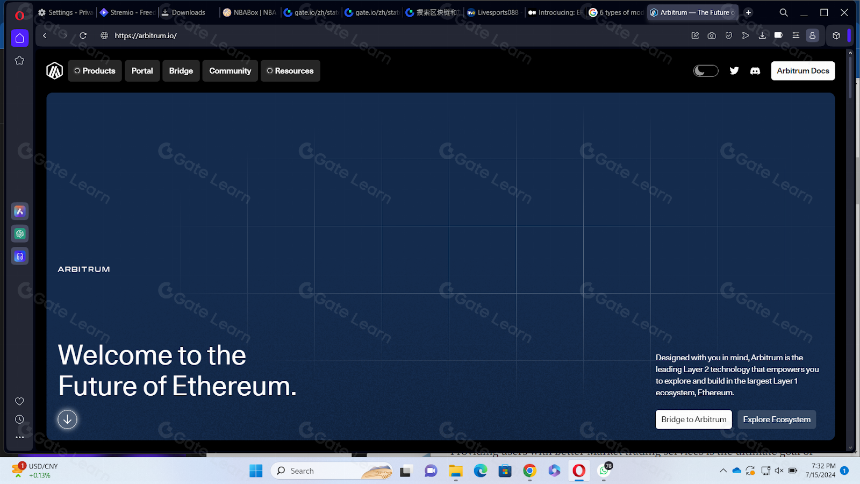Switch to the Downloads browser tab
The height and width of the screenshot is (484, 860).
(188, 13)
